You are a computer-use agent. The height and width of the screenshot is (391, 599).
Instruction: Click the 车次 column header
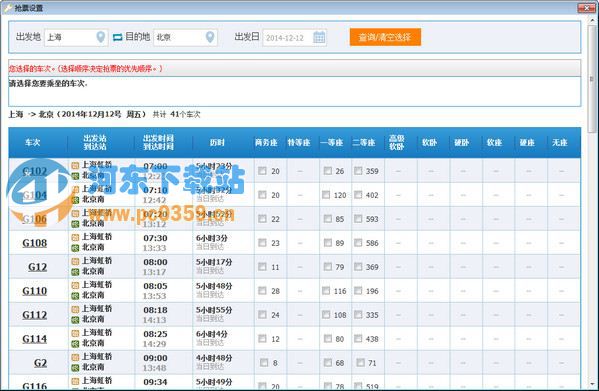[32, 142]
